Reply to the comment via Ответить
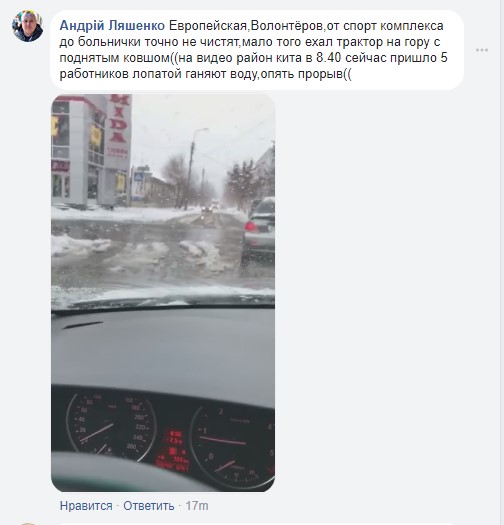The image size is (504, 525). click(149, 506)
